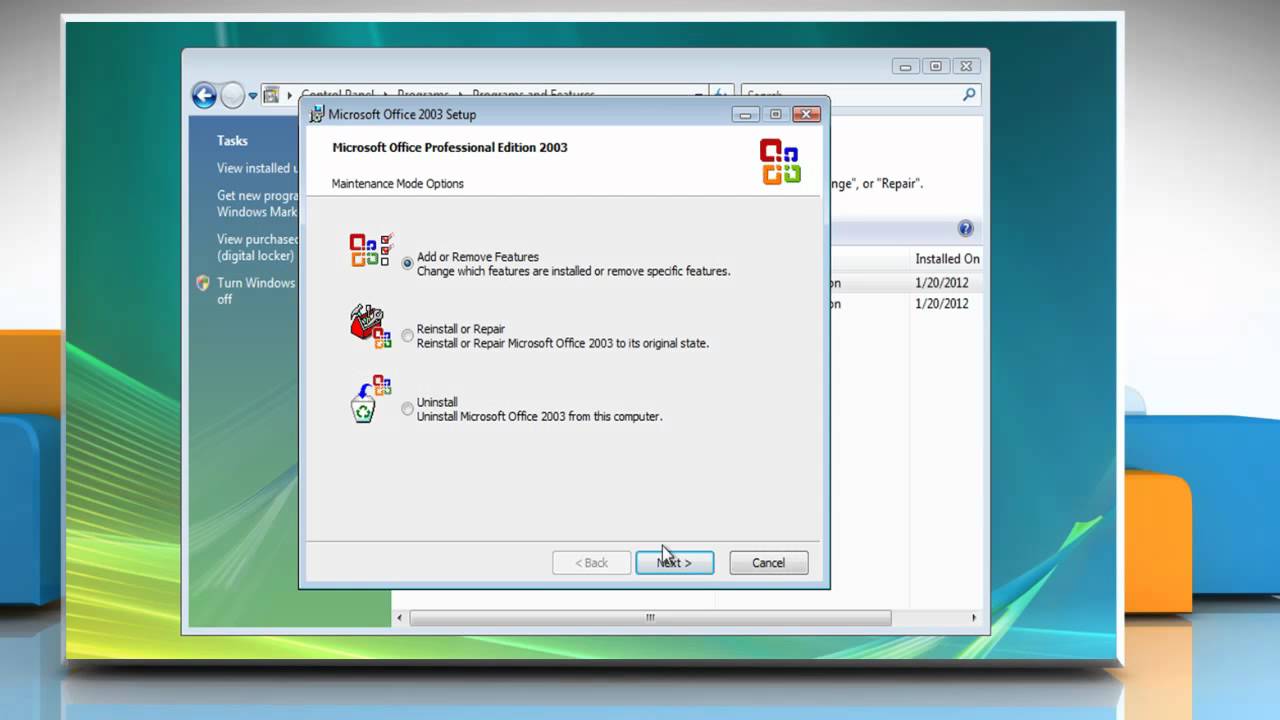This screenshot has width=1280, height=720.
Task: Select first row with date 1/20/2012
Action: pos(905,283)
